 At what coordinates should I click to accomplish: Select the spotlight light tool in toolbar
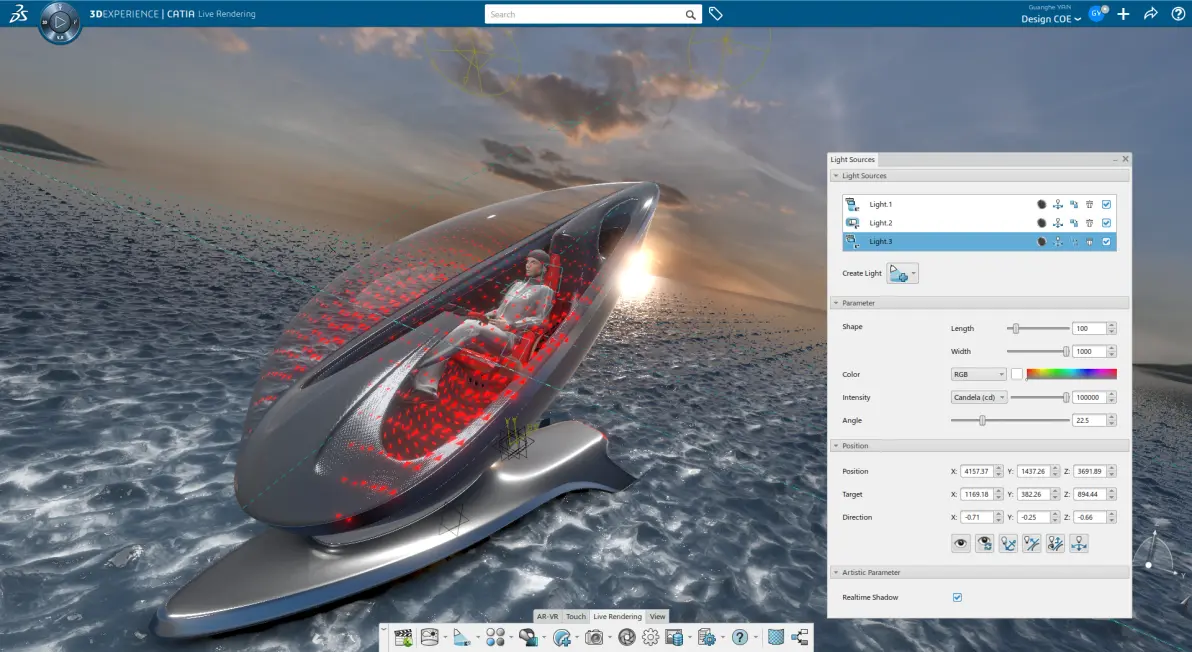tap(461, 638)
